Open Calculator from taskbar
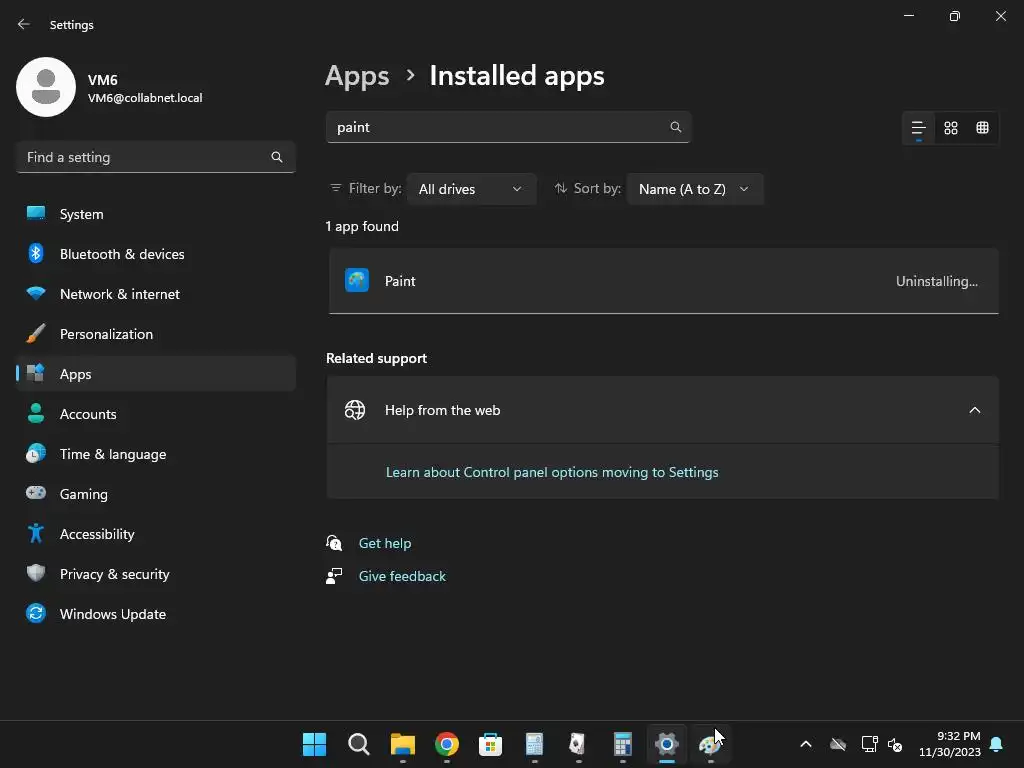 click(622, 744)
